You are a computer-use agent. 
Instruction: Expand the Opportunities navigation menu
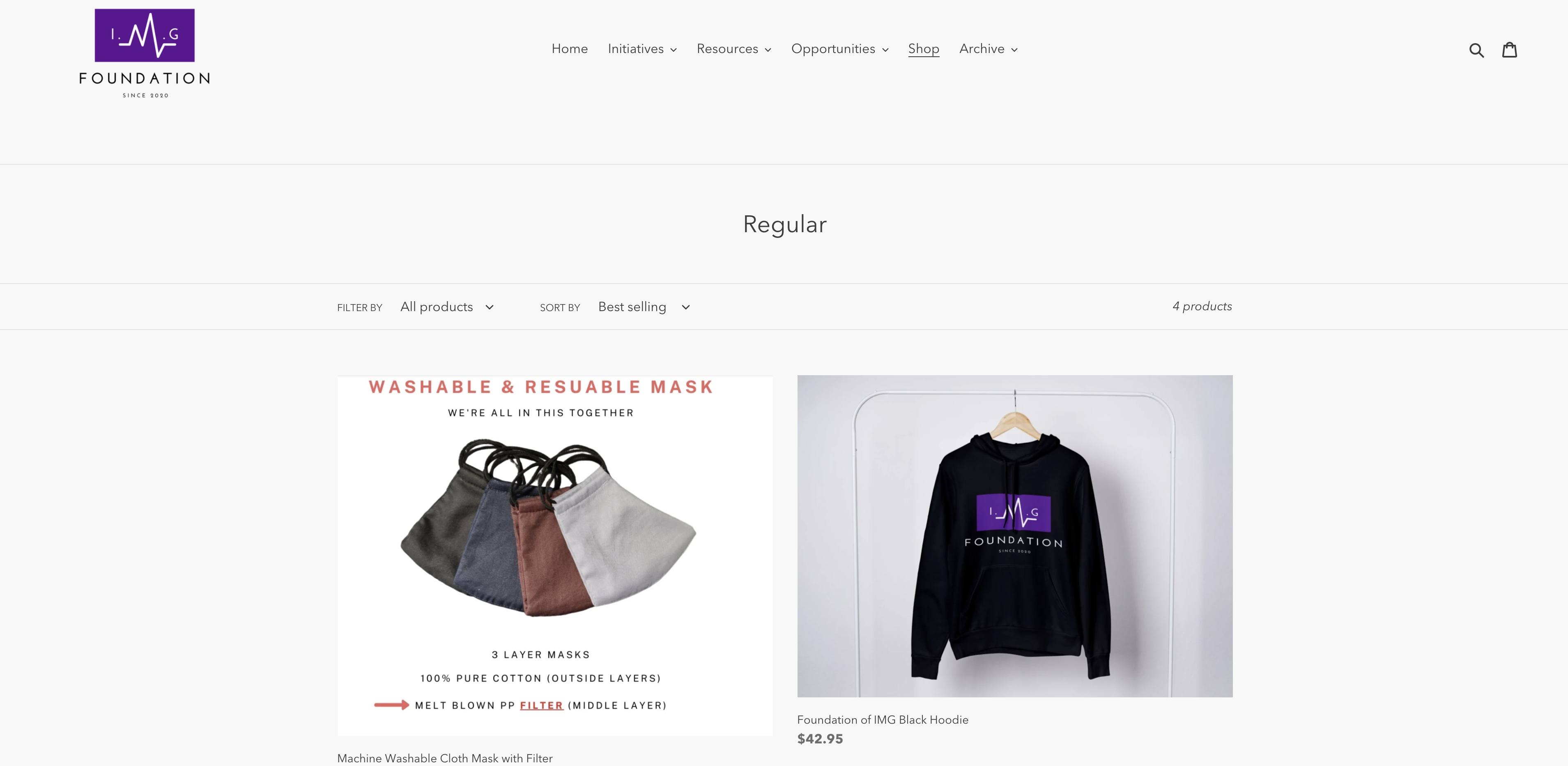[x=840, y=49]
